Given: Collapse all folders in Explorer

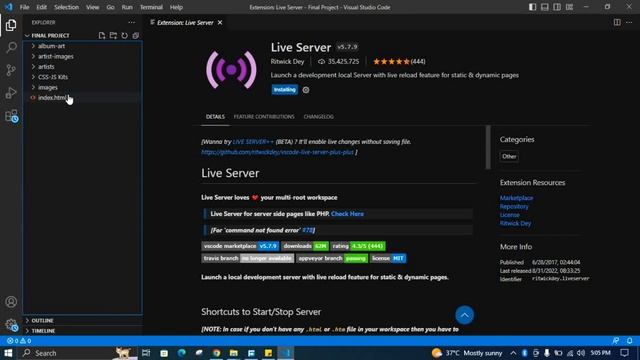Looking at the screenshot, I should click(136, 36).
